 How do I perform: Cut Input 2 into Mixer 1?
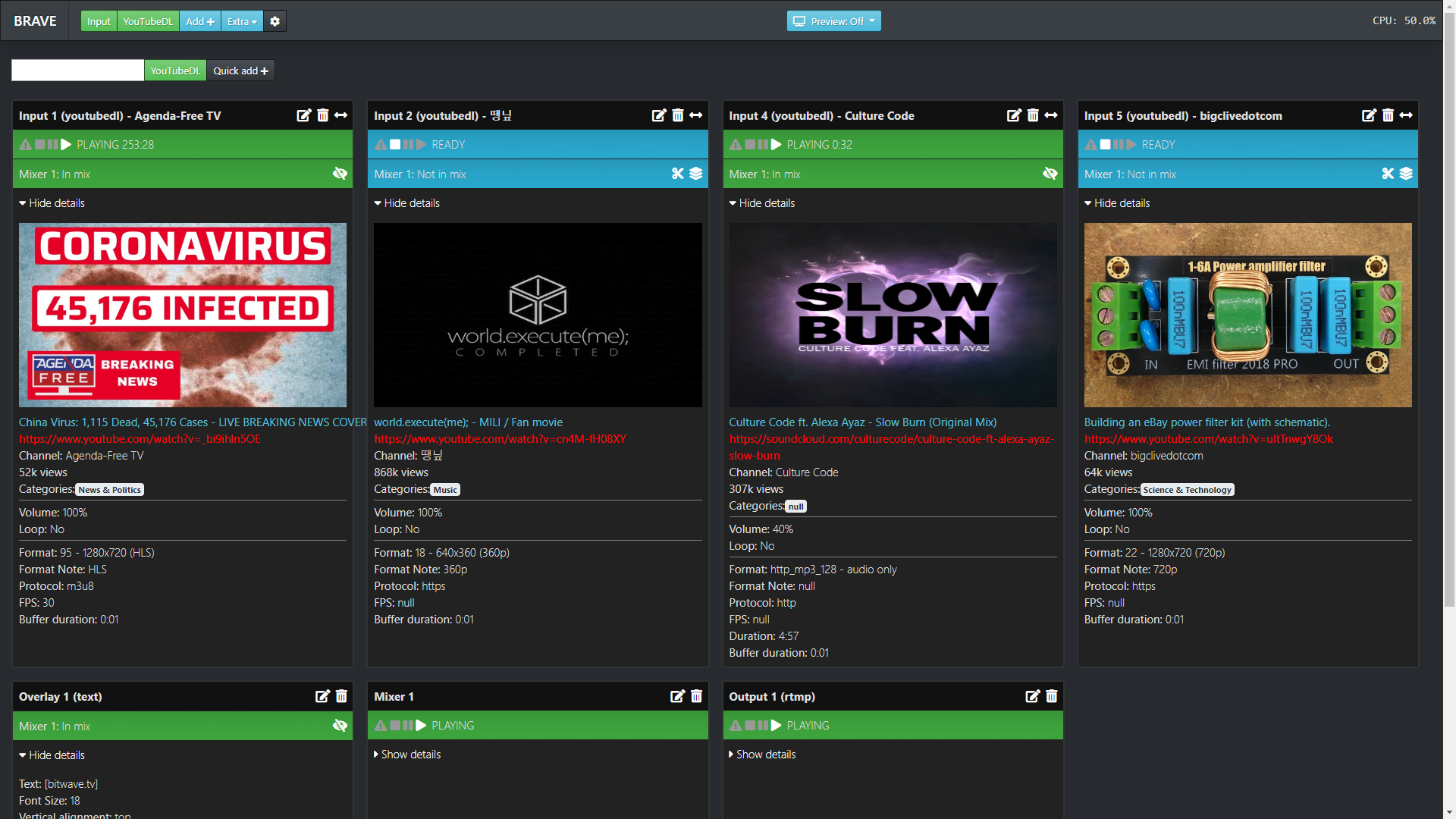click(x=677, y=174)
